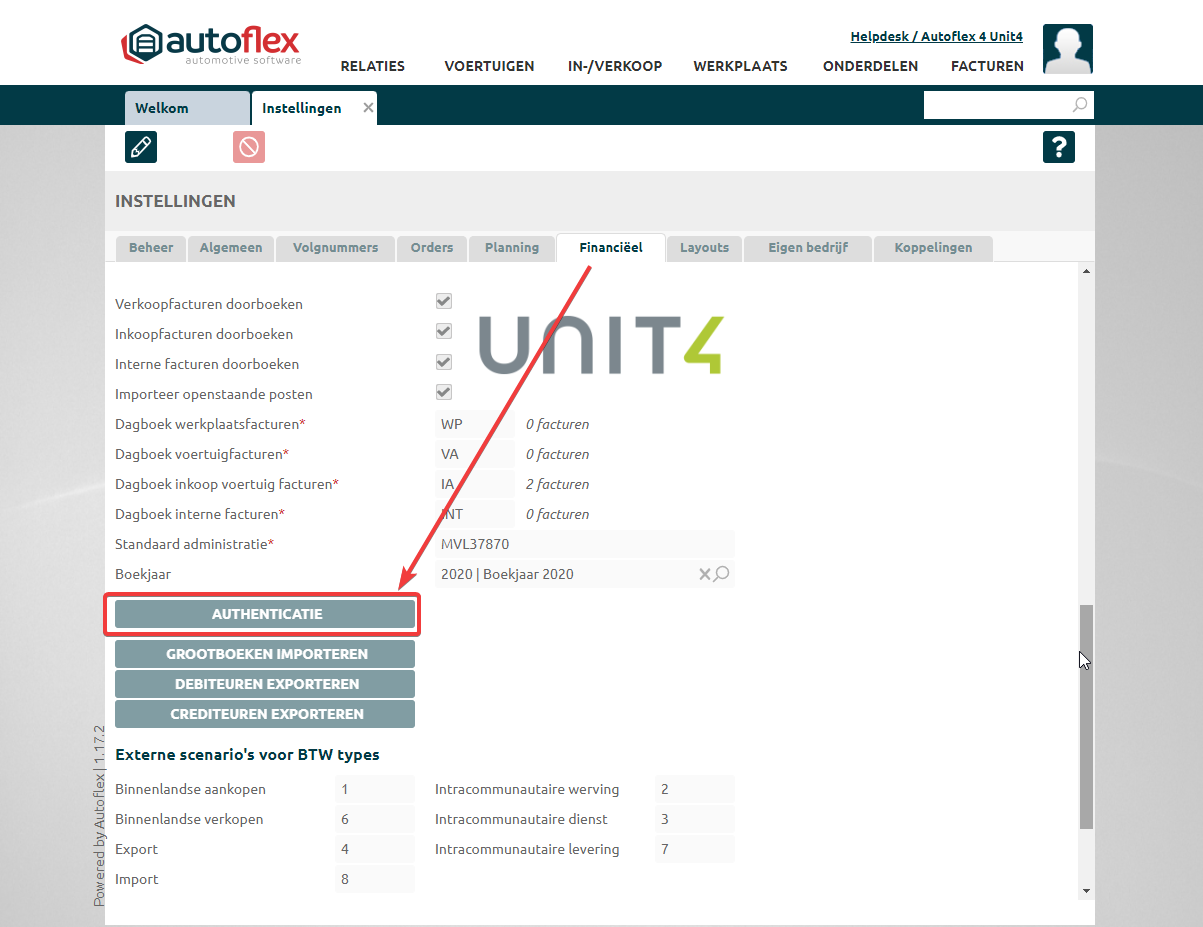Image resolution: width=1203 pixels, height=927 pixels.
Task: Open the Boekjaar lookup magnifier
Action: (722, 574)
